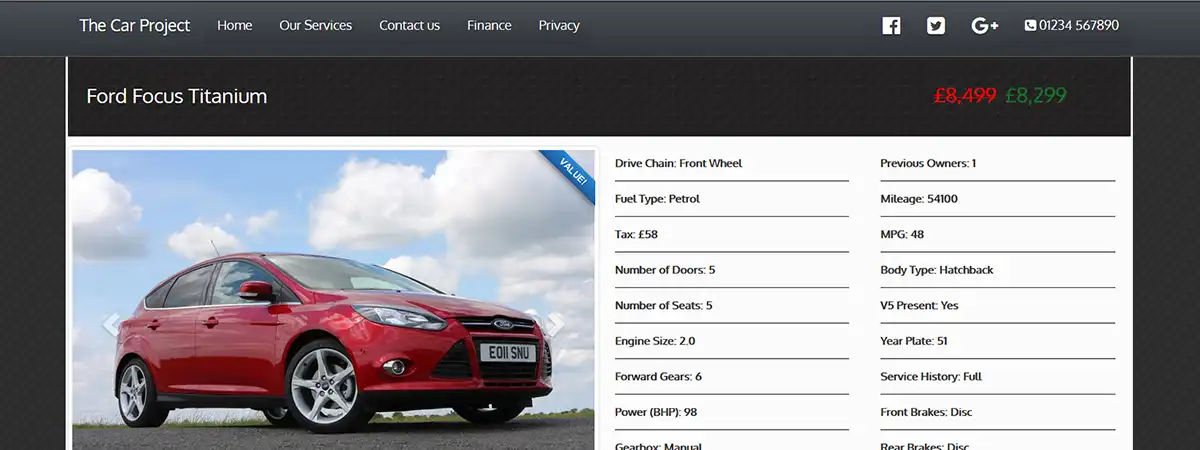Open the Twitter social icon
This screenshot has height=450, width=1200.
click(936, 26)
